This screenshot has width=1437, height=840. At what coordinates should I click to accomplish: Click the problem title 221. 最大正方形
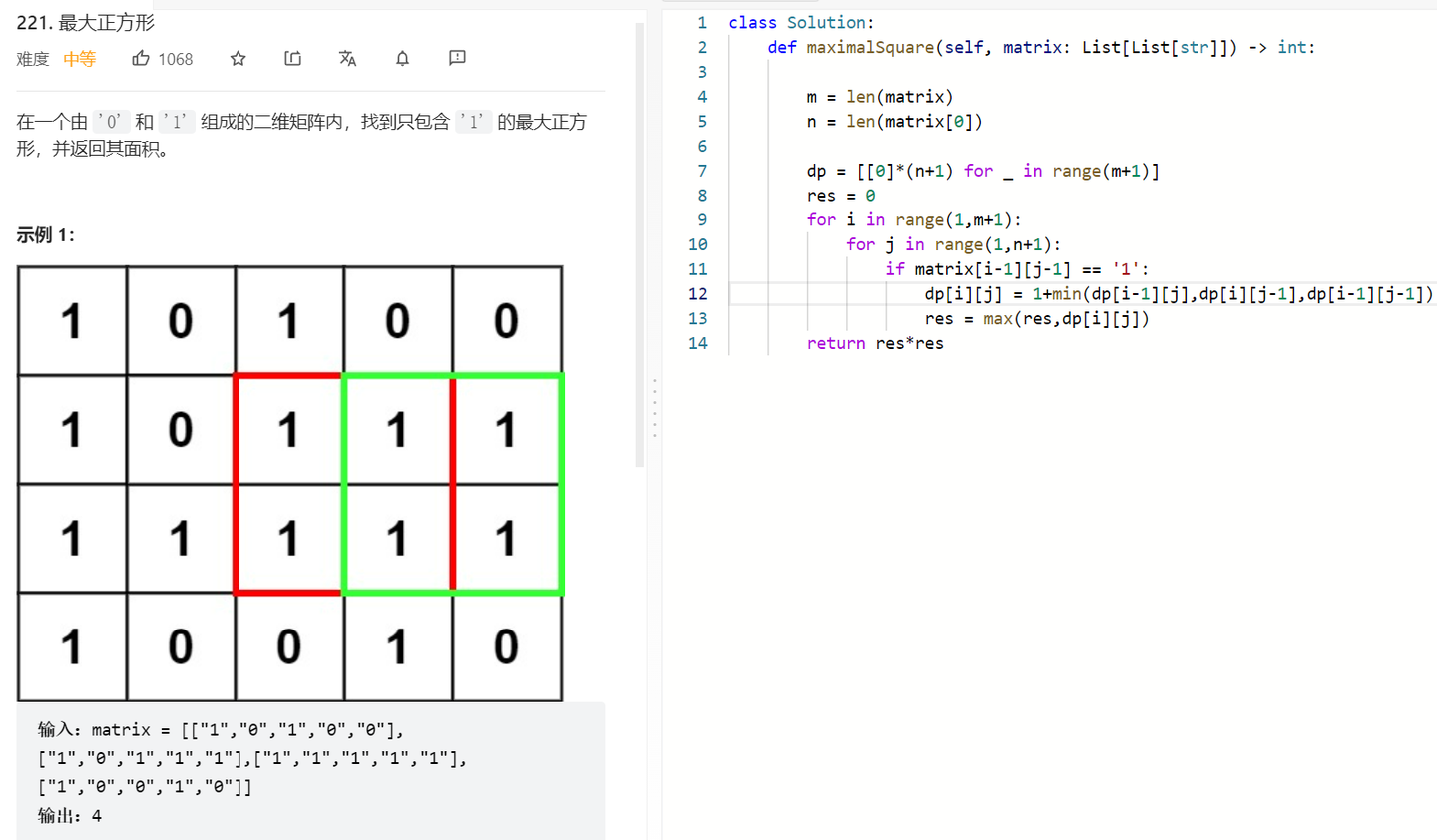point(85,21)
